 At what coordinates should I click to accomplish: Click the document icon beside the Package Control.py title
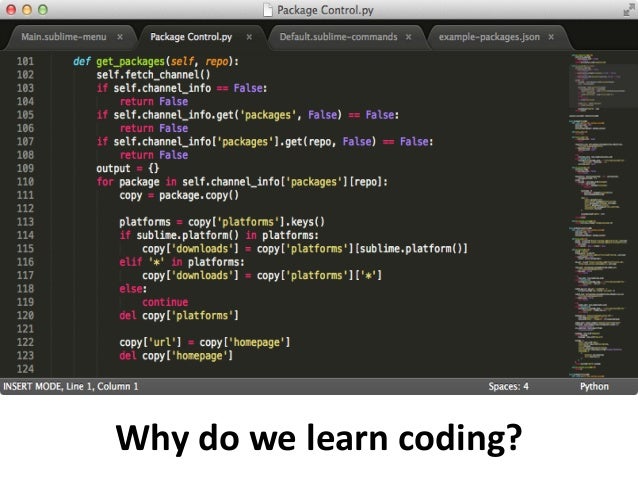(268, 10)
